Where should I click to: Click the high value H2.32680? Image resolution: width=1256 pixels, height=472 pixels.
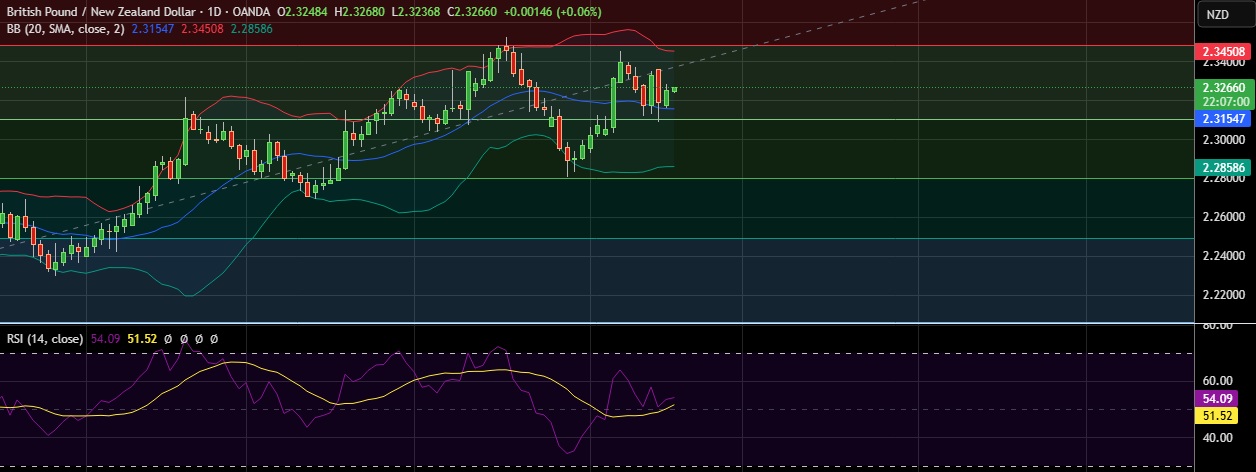point(361,12)
